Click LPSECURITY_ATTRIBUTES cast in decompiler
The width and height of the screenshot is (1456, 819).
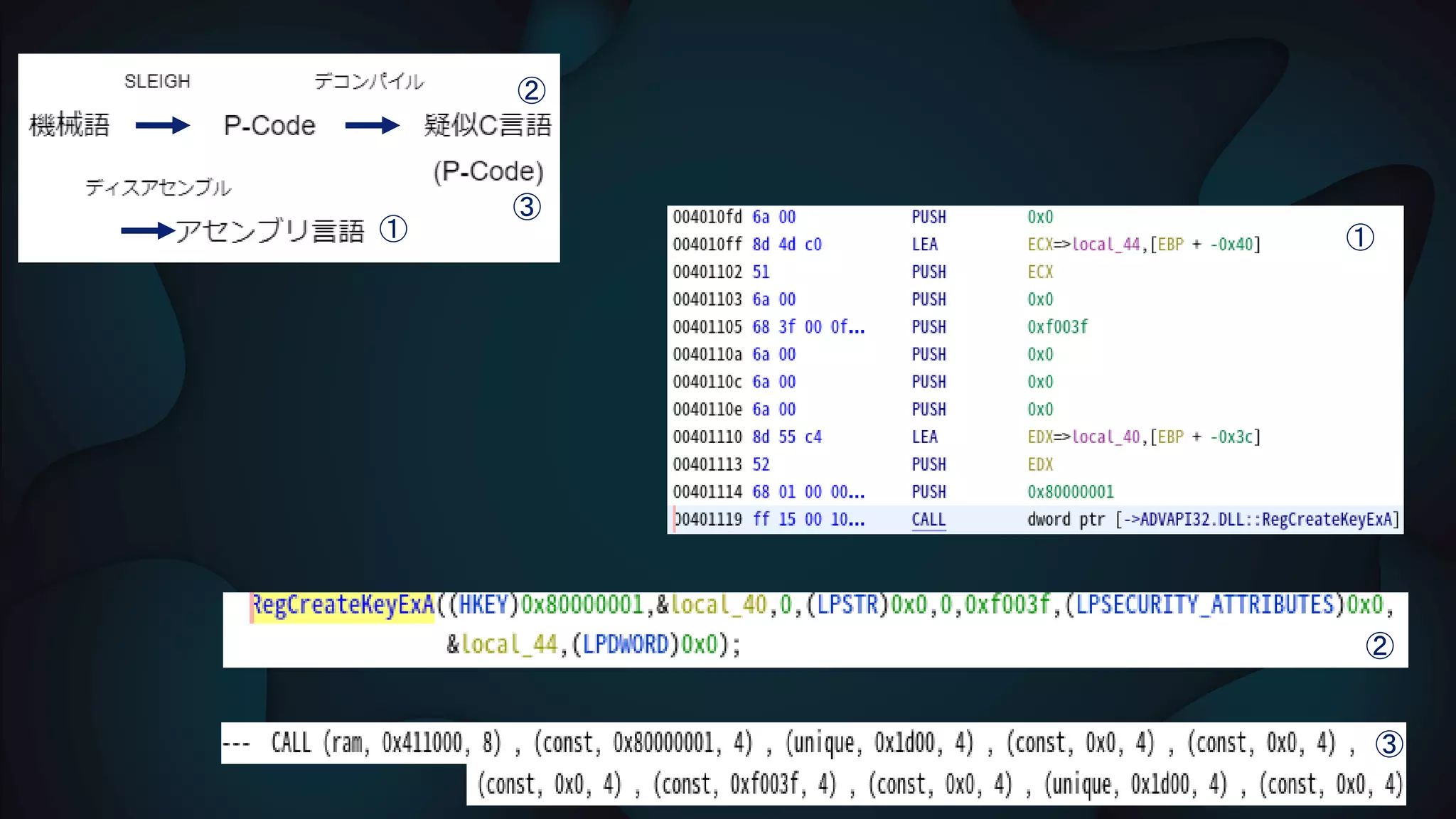pyautogui.click(x=1205, y=605)
